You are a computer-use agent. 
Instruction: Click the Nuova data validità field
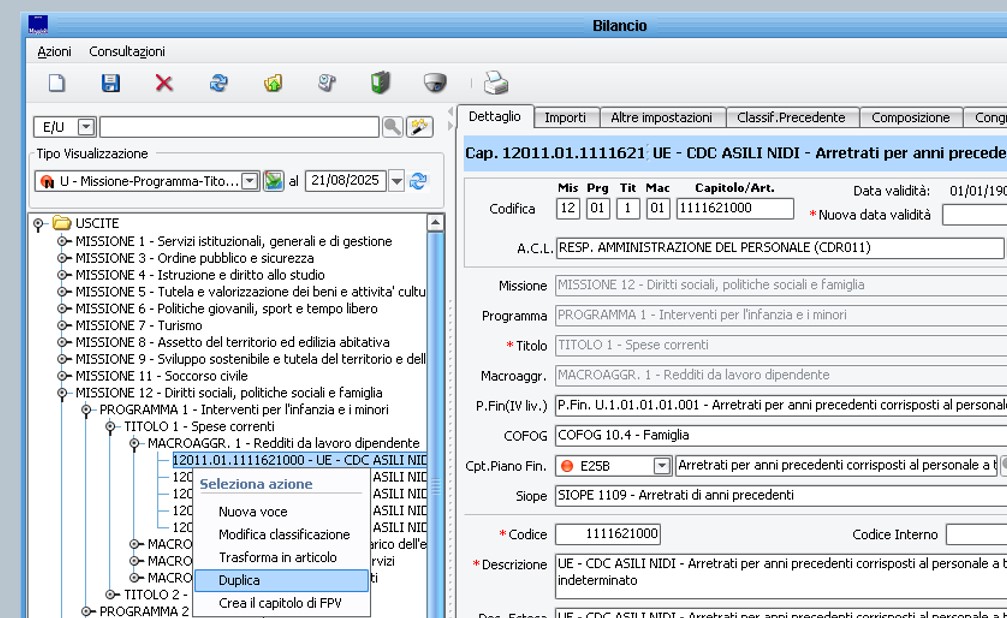(x=973, y=214)
